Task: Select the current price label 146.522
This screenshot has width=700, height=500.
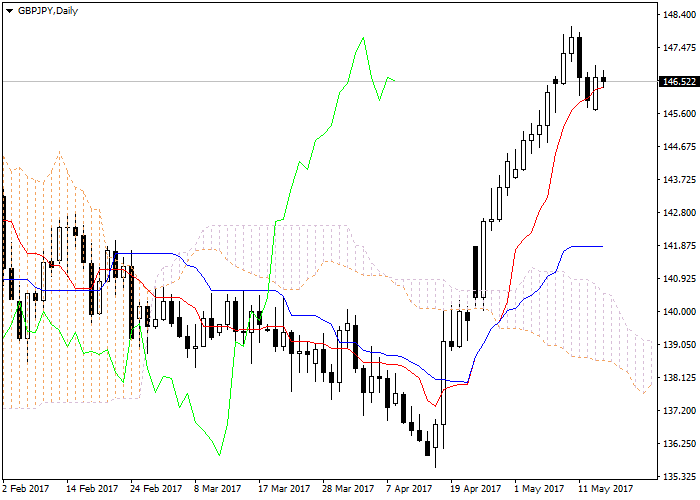Action: [679, 82]
